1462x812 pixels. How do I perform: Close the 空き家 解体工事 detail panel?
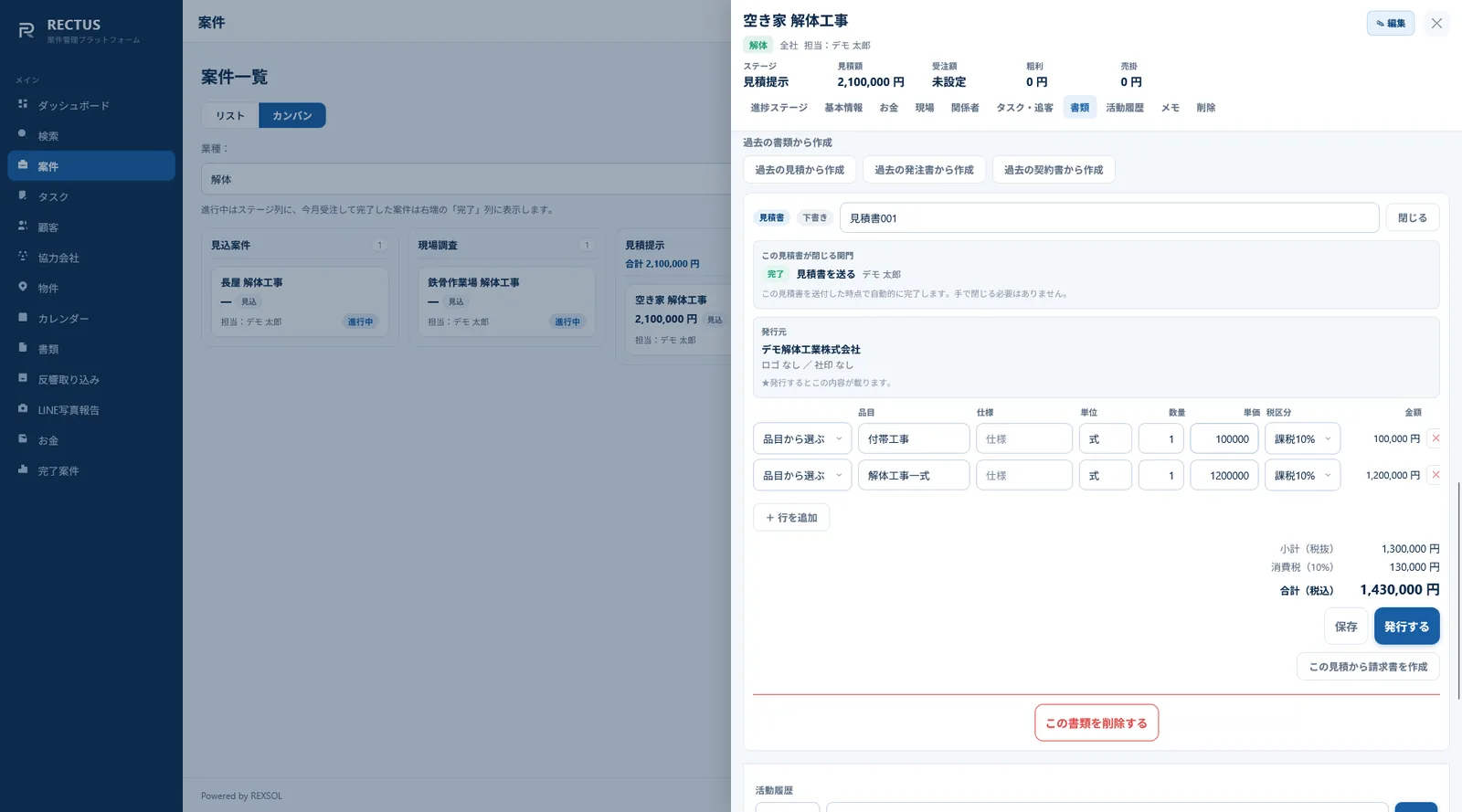1436,23
